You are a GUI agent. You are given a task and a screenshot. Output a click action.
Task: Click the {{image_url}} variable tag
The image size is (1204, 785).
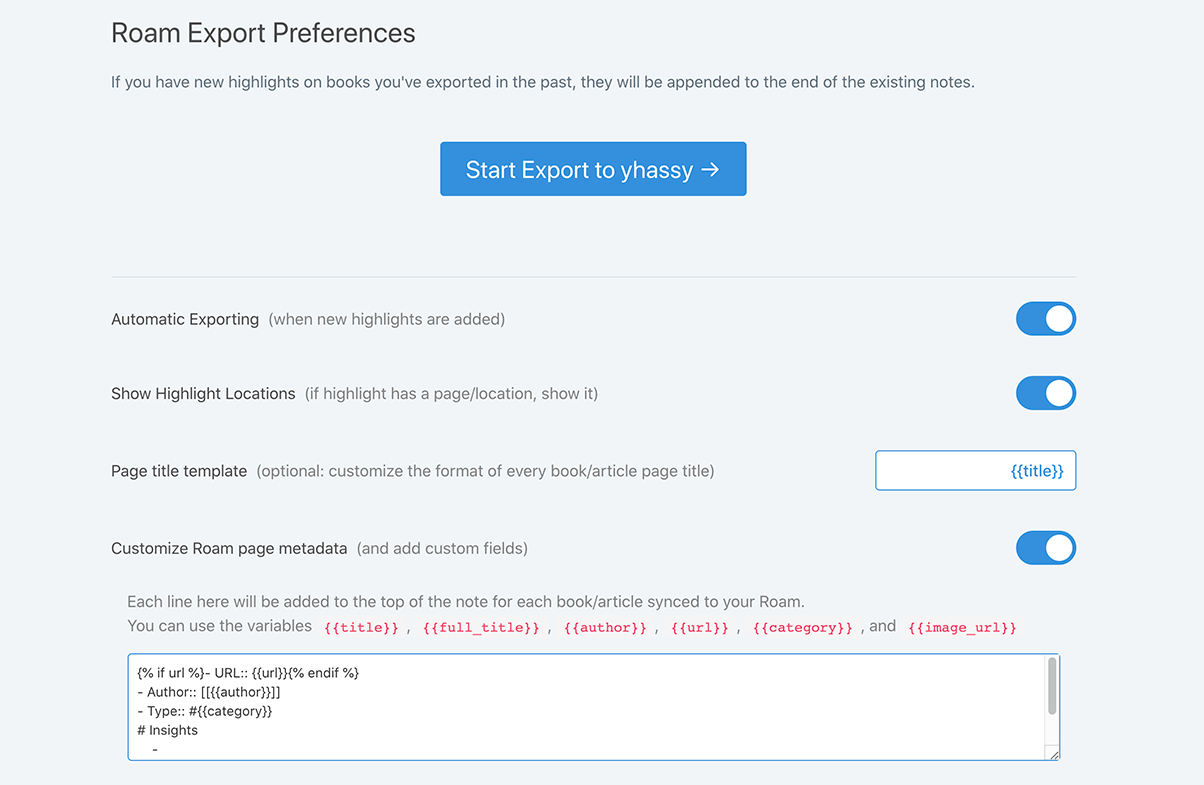tap(962, 628)
